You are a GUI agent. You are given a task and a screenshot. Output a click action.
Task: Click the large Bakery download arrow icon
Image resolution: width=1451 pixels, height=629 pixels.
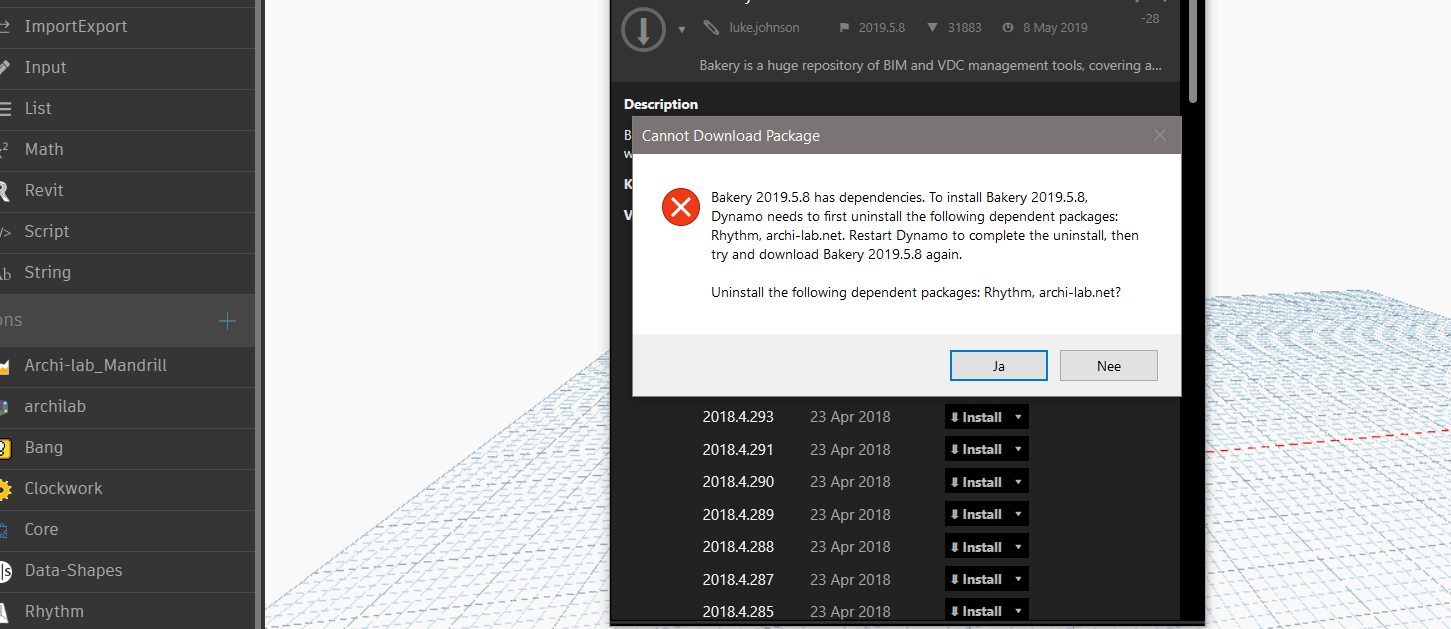644,29
